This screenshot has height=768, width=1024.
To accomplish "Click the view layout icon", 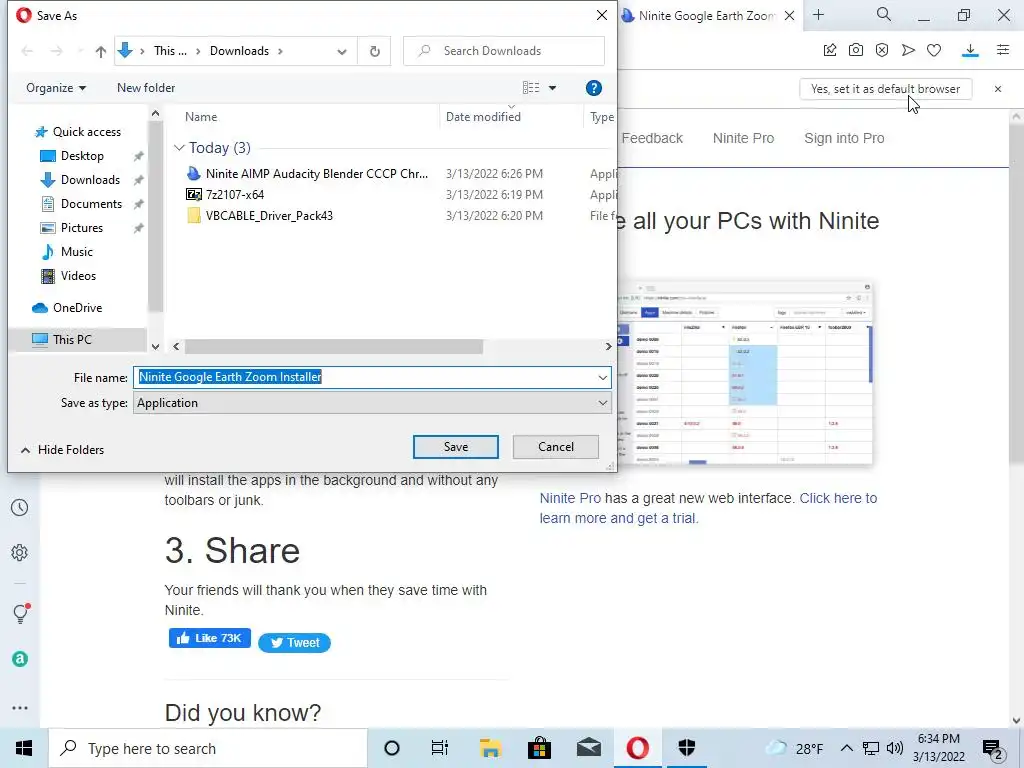I will click(531, 88).
